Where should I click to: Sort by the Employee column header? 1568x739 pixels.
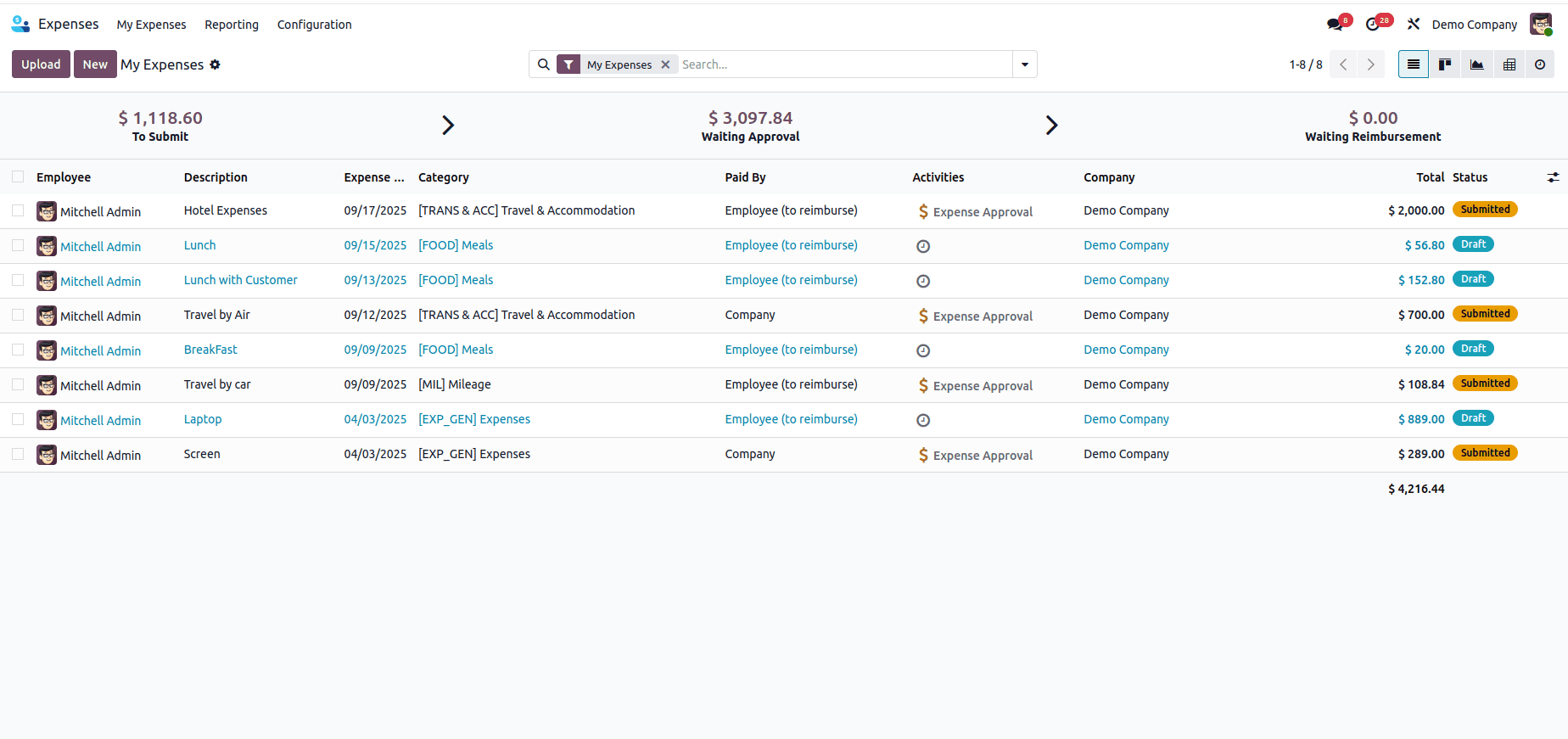[64, 177]
